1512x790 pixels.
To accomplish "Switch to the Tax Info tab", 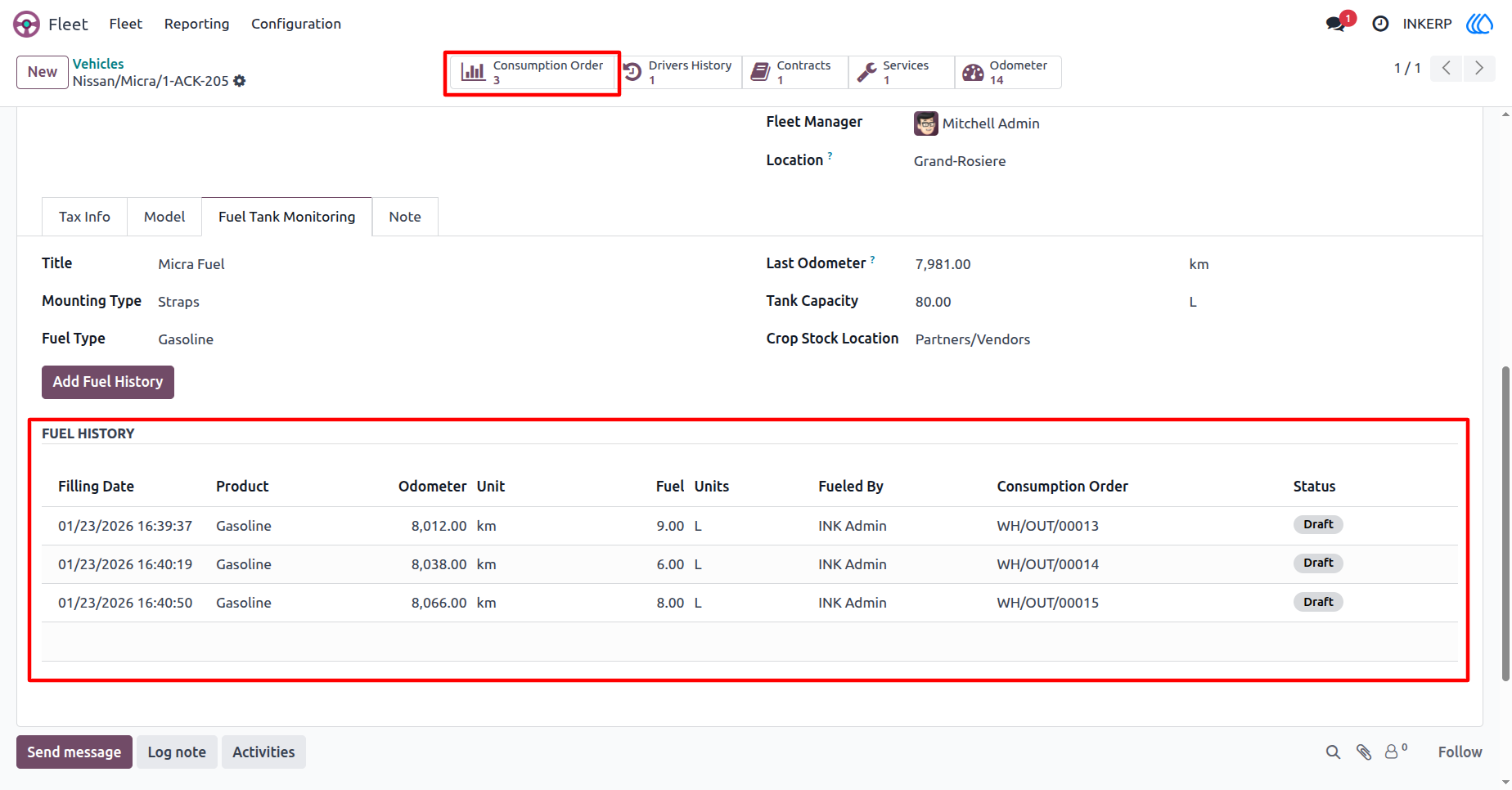I will tap(84, 217).
